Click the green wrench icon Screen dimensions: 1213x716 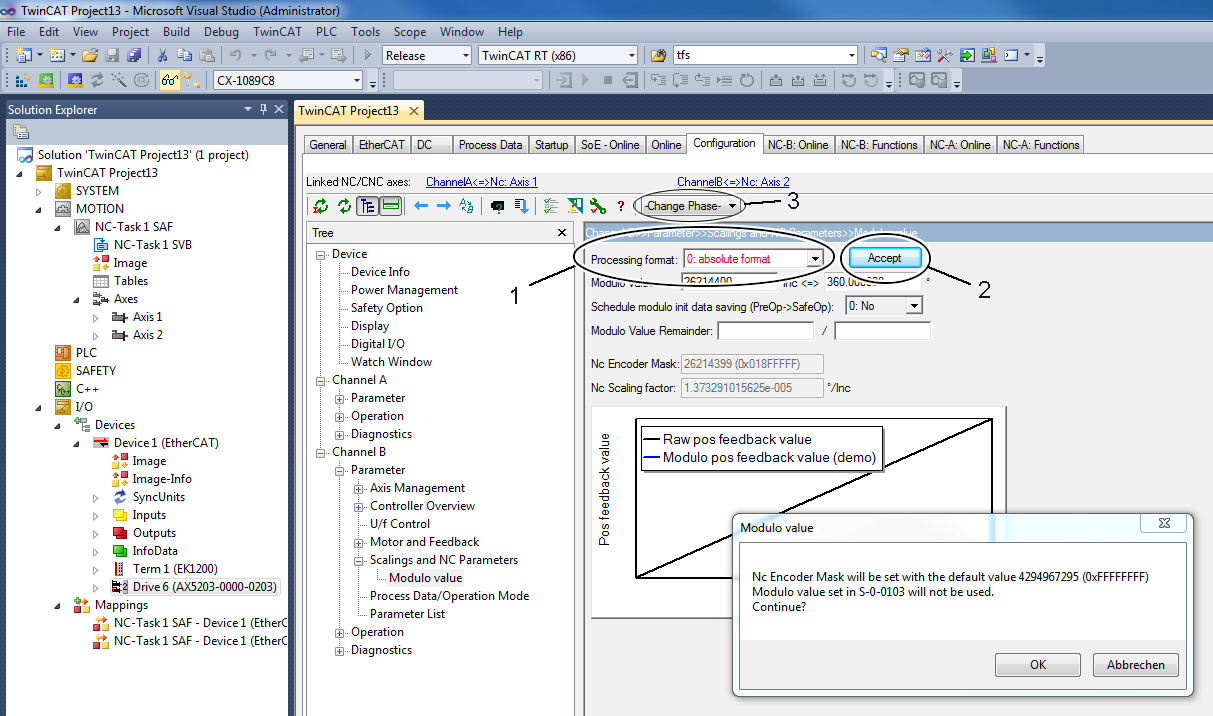pyautogui.click(x=598, y=206)
